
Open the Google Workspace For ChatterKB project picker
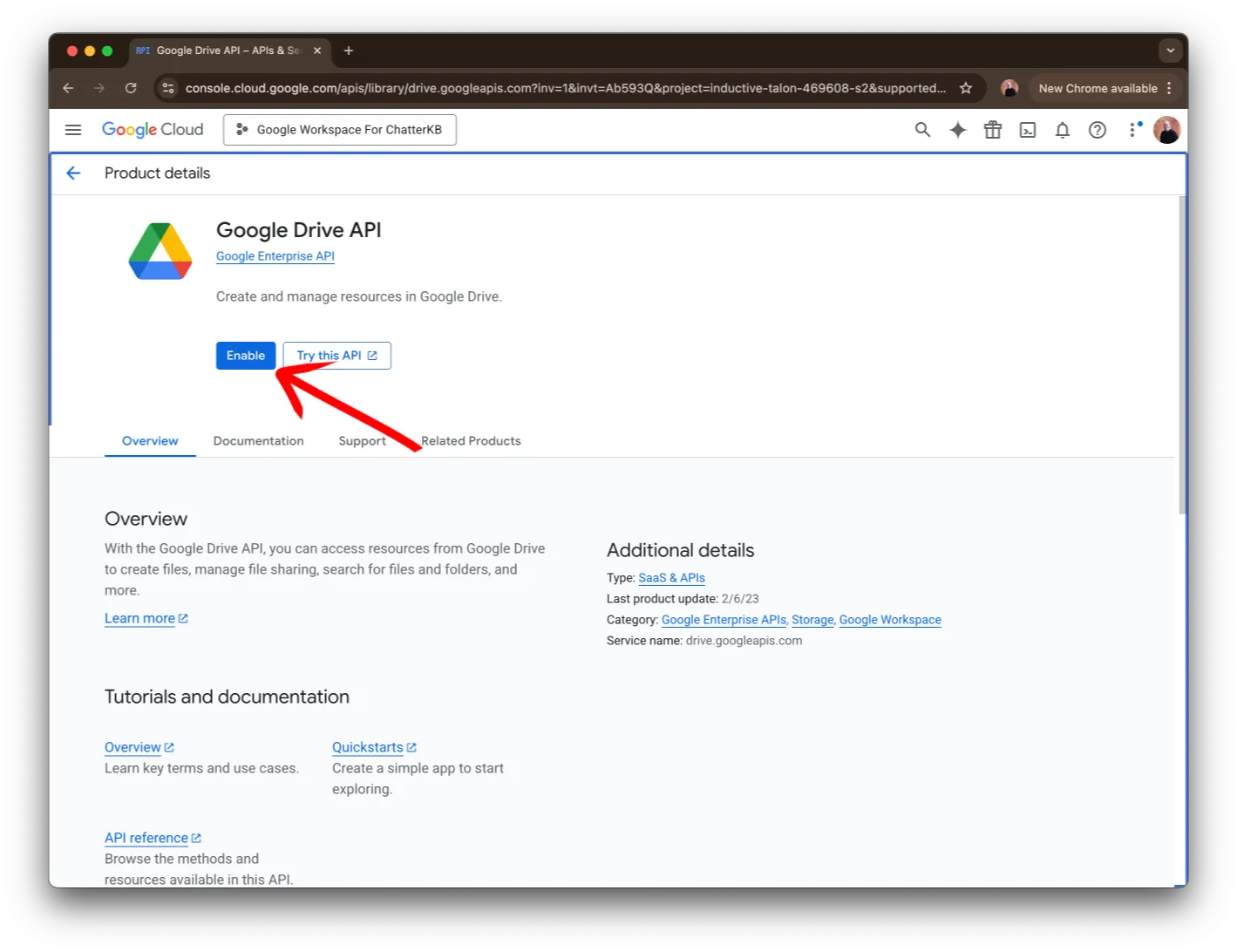coord(340,130)
